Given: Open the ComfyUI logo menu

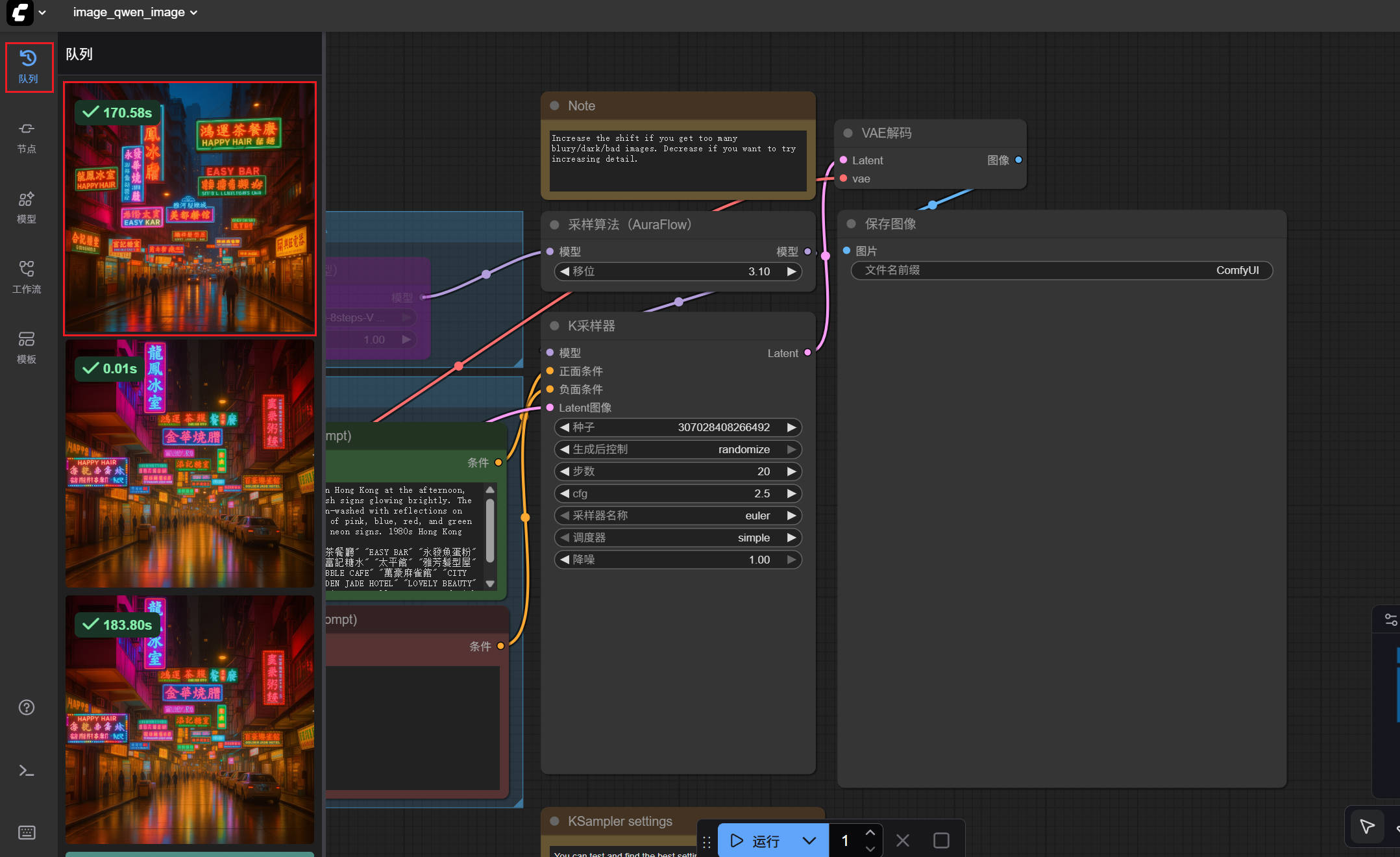Looking at the screenshot, I should coord(20,13).
